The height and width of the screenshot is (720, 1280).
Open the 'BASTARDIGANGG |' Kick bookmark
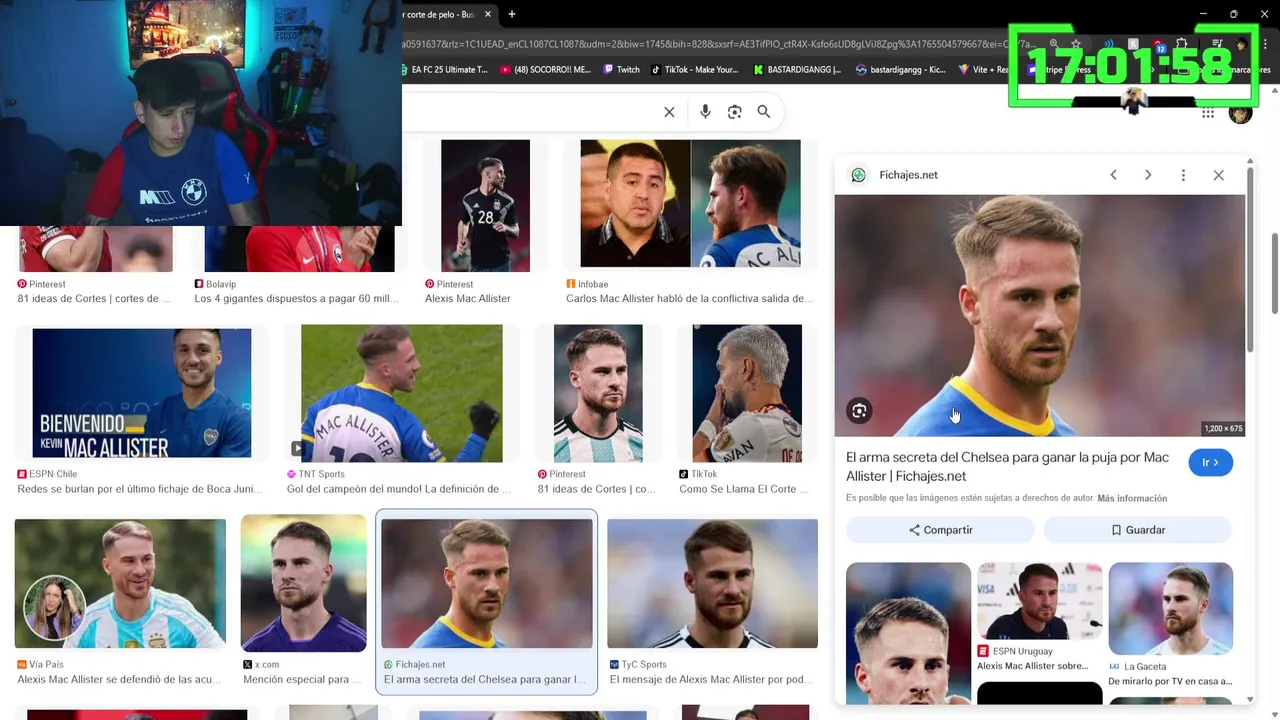tap(797, 70)
